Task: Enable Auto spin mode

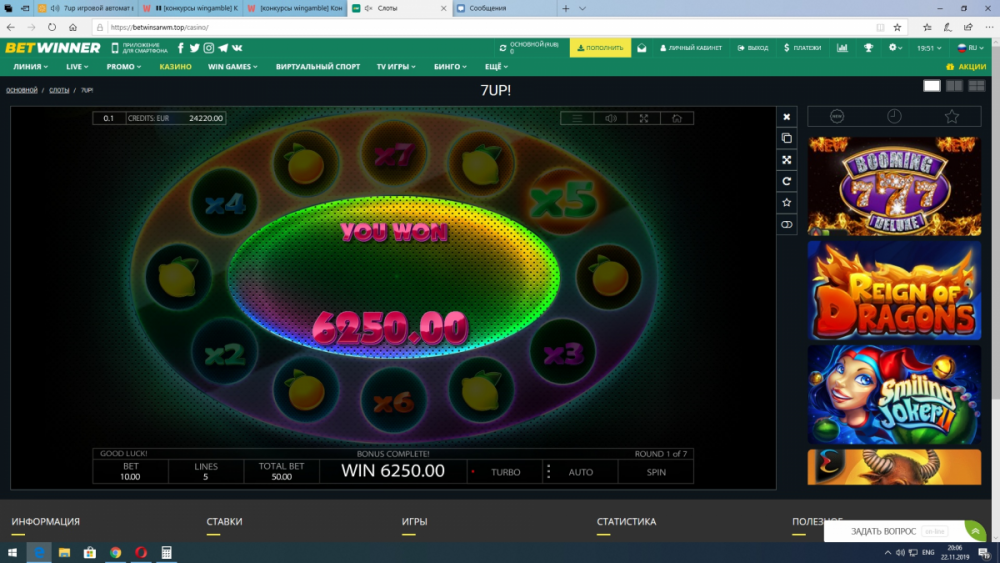Action: tap(581, 472)
